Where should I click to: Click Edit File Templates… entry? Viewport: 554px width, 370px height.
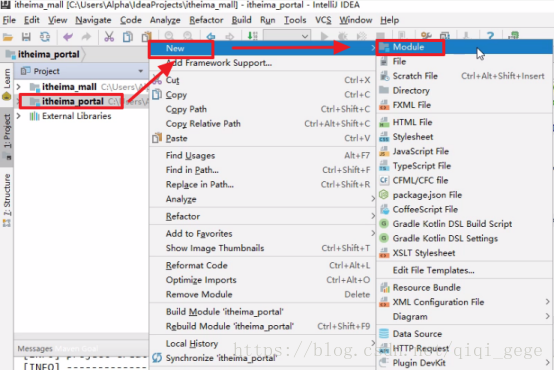coord(433,270)
